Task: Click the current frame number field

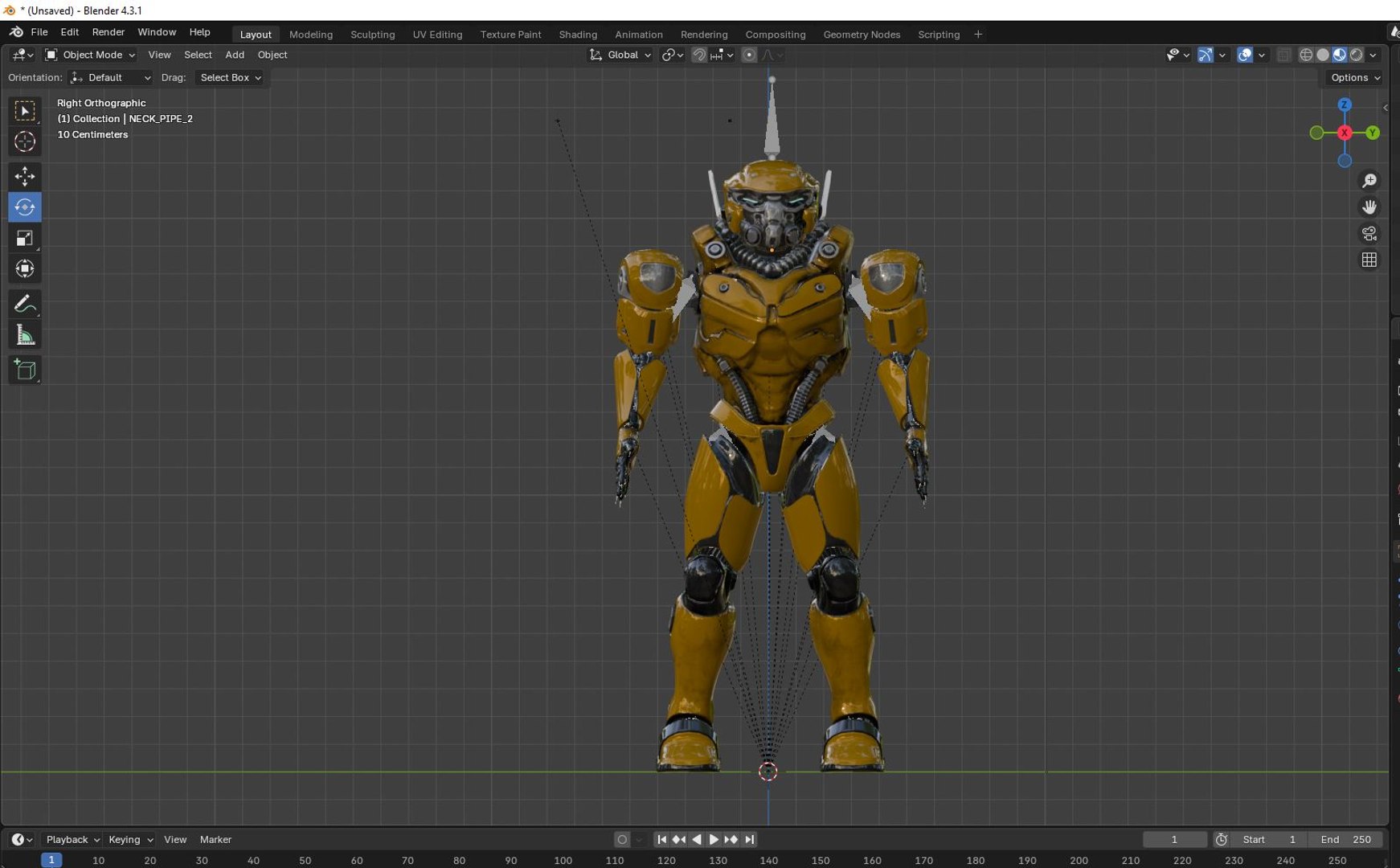Action: tap(1174, 839)
